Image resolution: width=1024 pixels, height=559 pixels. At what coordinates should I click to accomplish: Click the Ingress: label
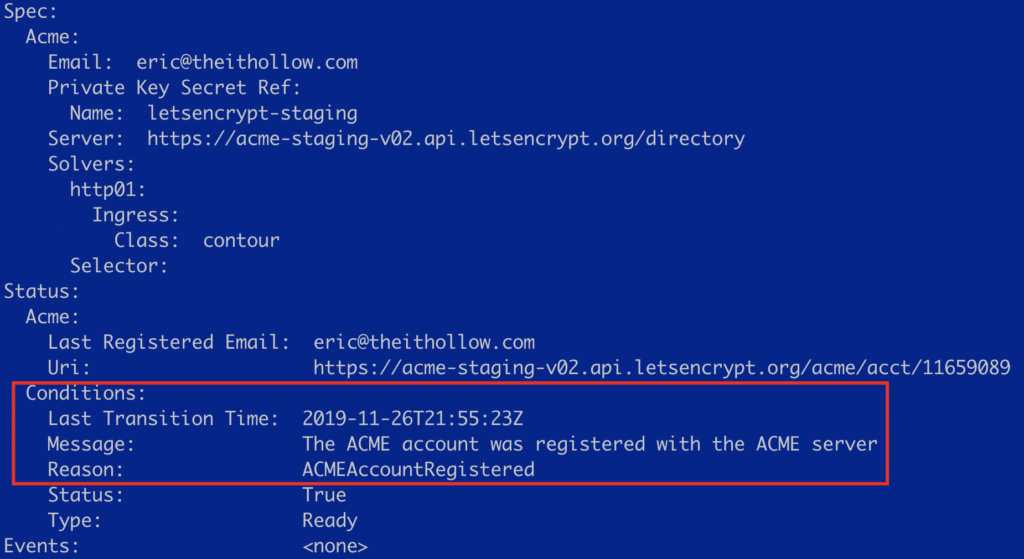click(135, 215)
